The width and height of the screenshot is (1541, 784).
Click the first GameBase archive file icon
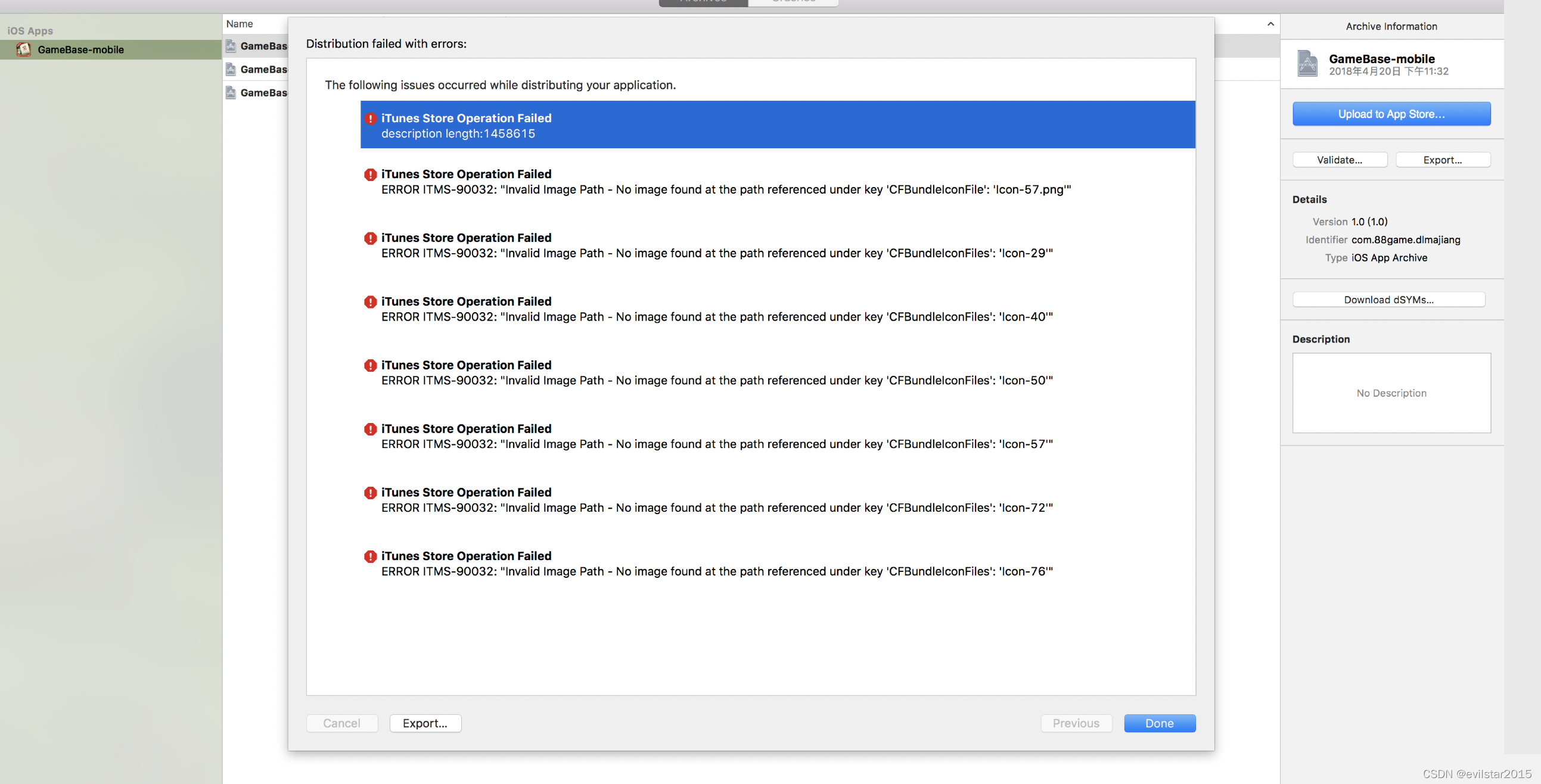pyautogui.click(x=231, y=46)
